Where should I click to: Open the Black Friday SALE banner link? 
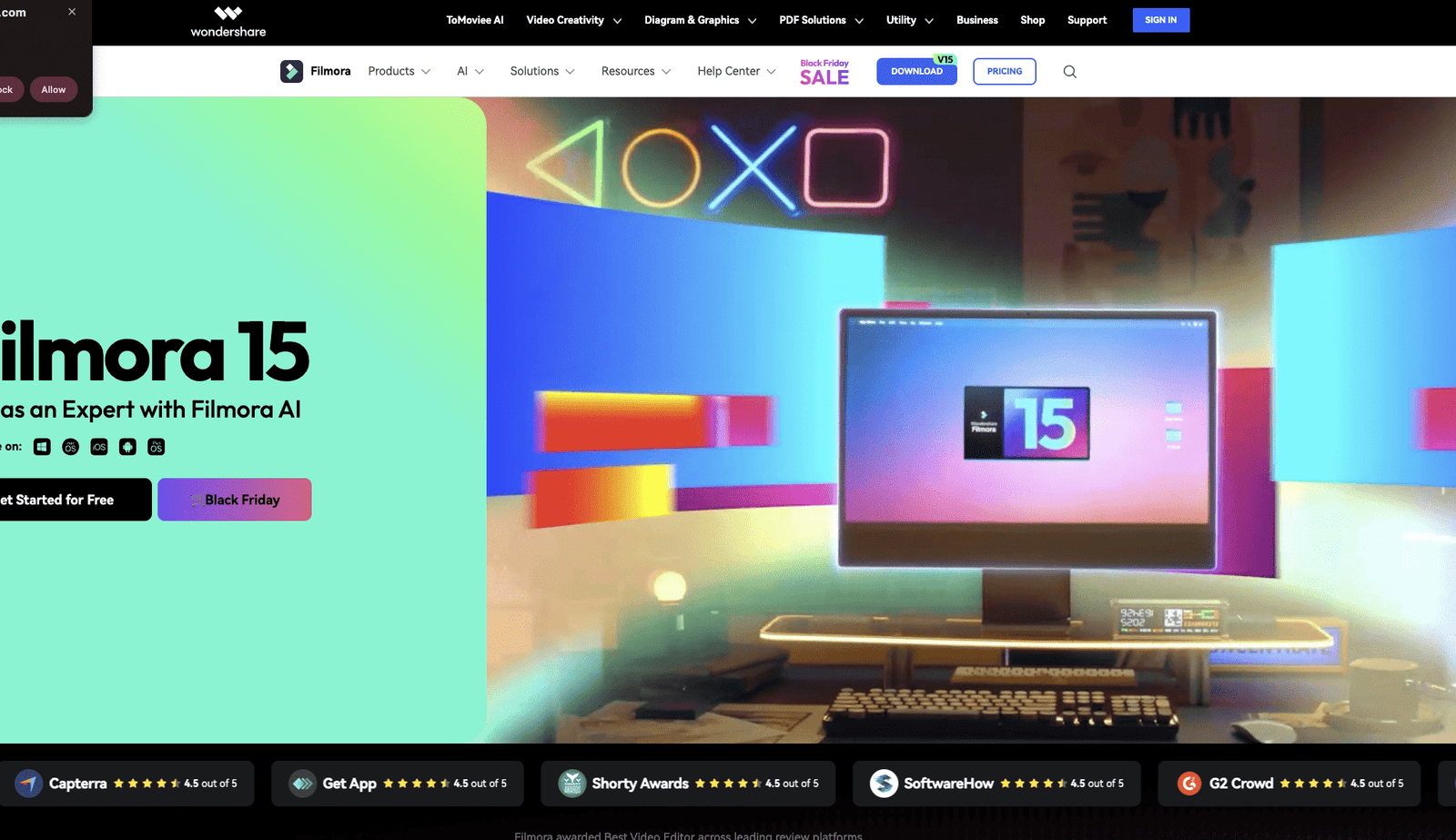point(824,73)
